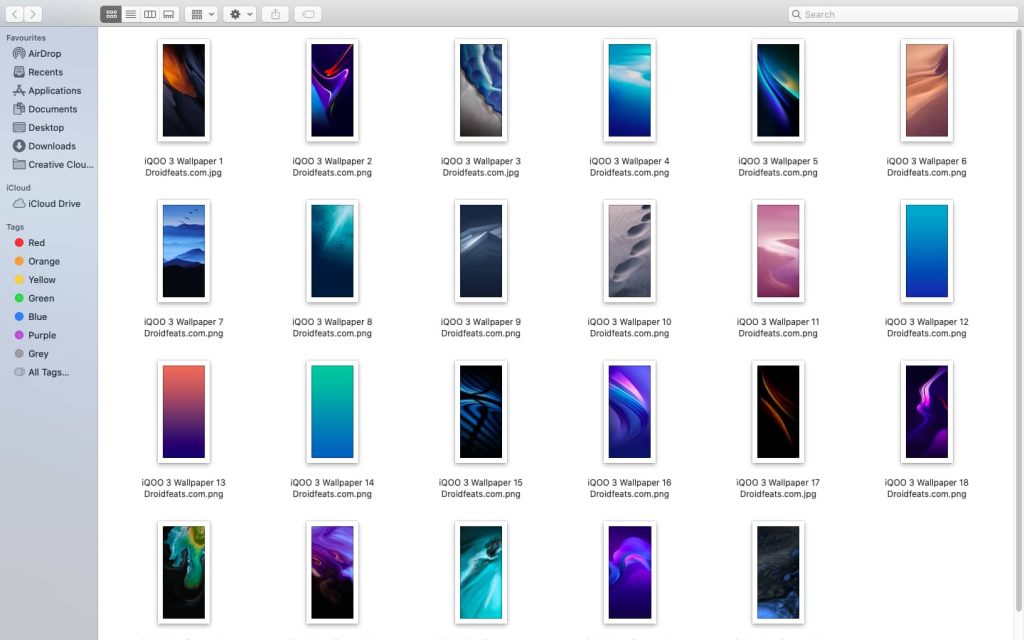The image size is (1024, 640).
Task: Open the gear Action menu
Action: coord(240,14)
